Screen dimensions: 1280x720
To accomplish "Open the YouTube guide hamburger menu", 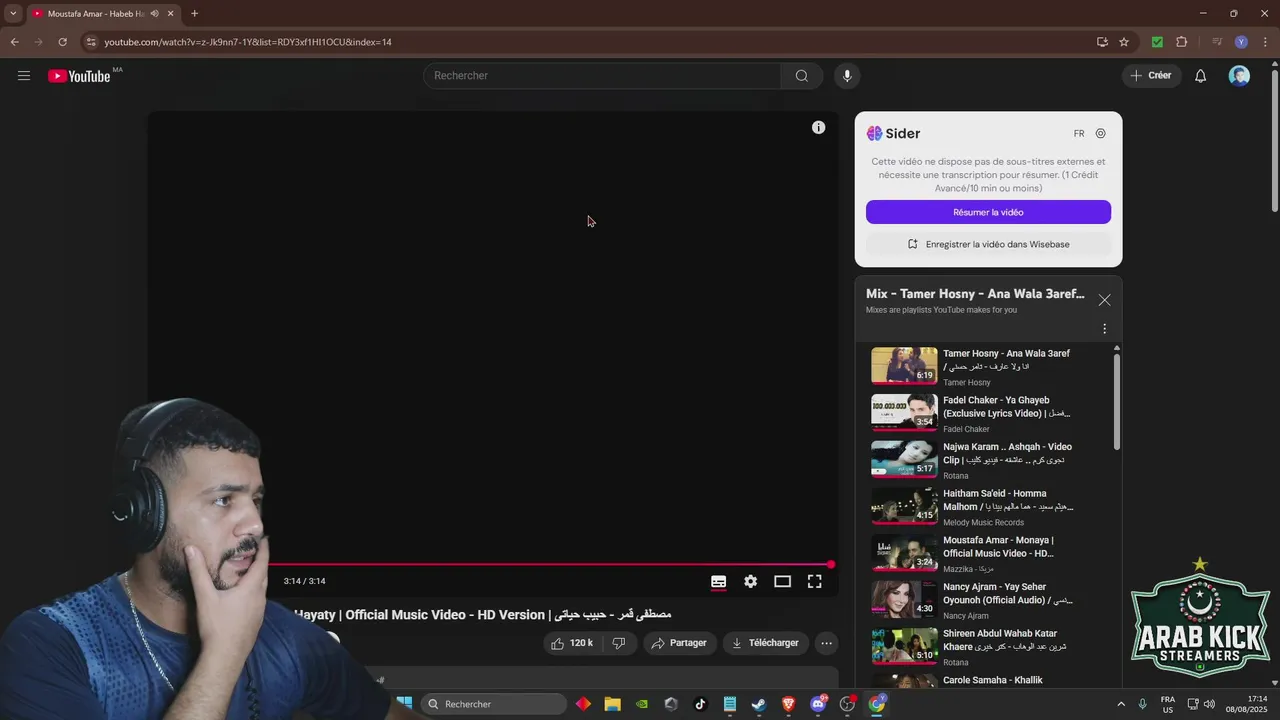I will [24, 76].
